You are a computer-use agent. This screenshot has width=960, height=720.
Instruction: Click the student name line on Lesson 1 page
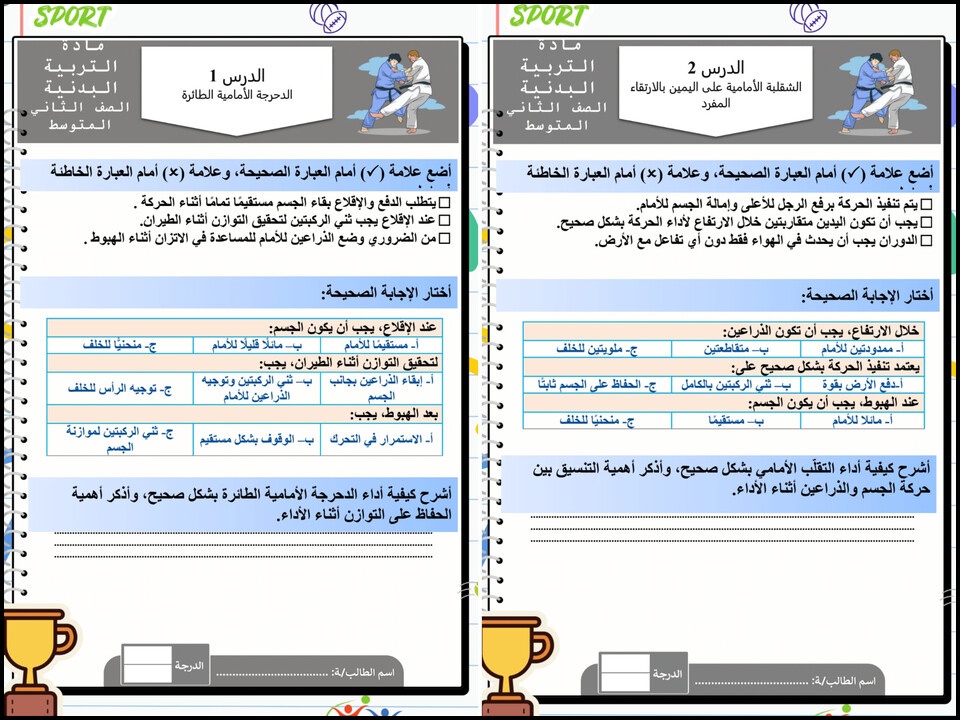pyautogui.click(x=272, y=675)
